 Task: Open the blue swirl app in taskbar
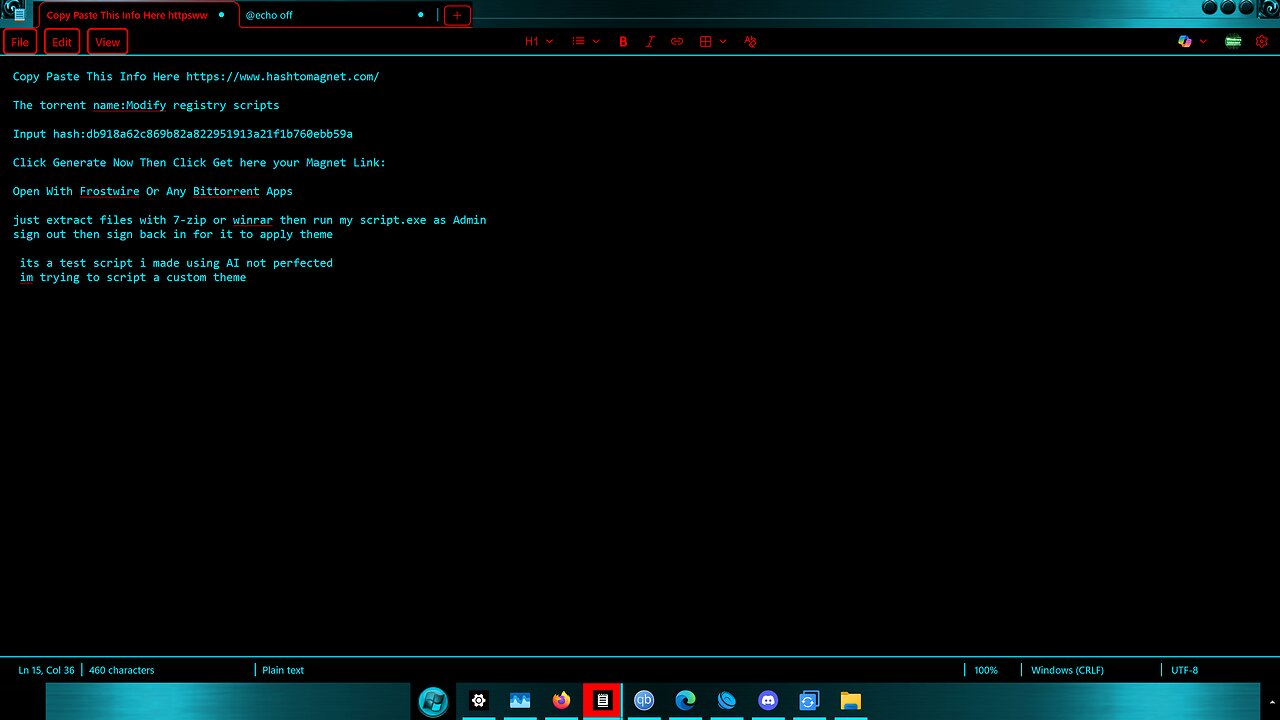(727, 701)
